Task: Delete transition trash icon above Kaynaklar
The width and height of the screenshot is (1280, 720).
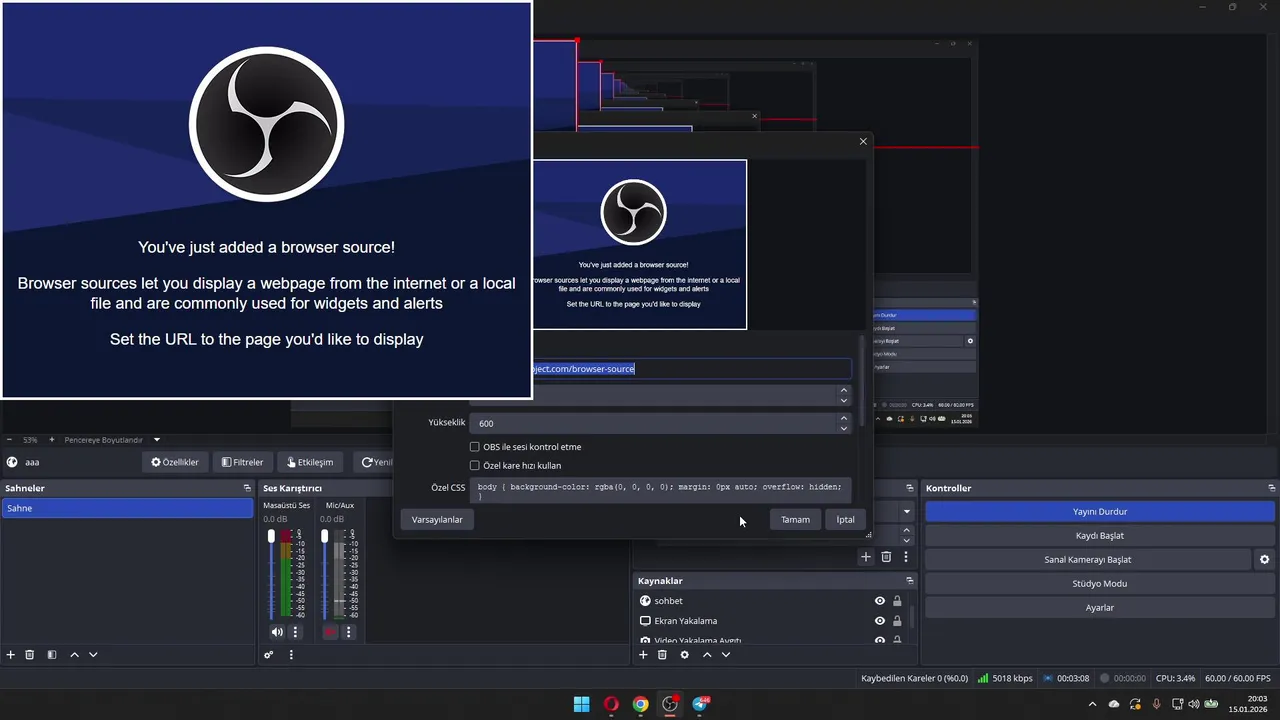Action: [x=886, y=557]
